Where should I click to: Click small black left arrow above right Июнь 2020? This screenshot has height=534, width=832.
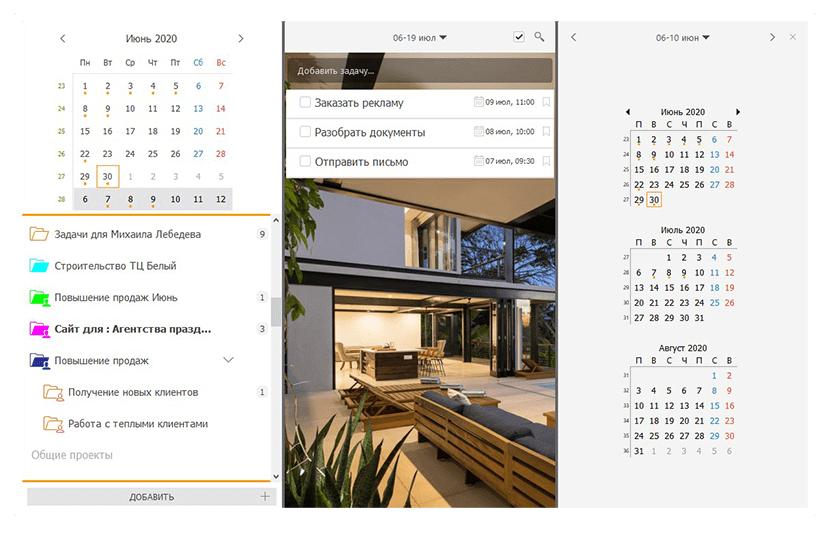click(x=628, y=112)
